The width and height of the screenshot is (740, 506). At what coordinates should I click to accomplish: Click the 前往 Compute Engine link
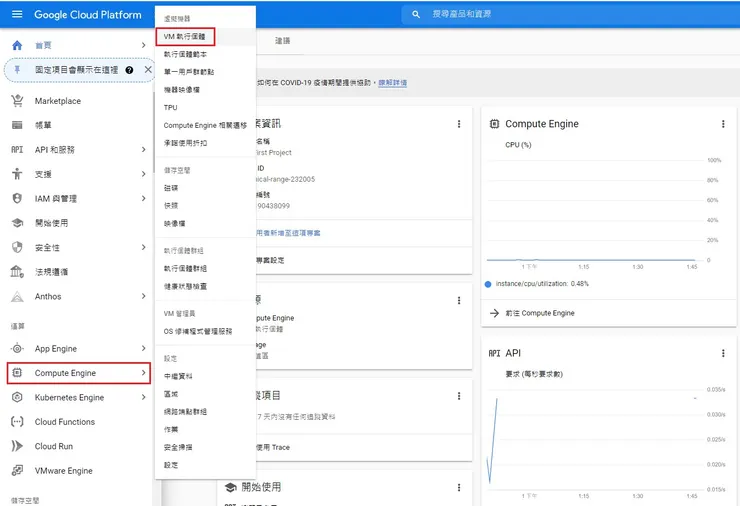point(540,313)
